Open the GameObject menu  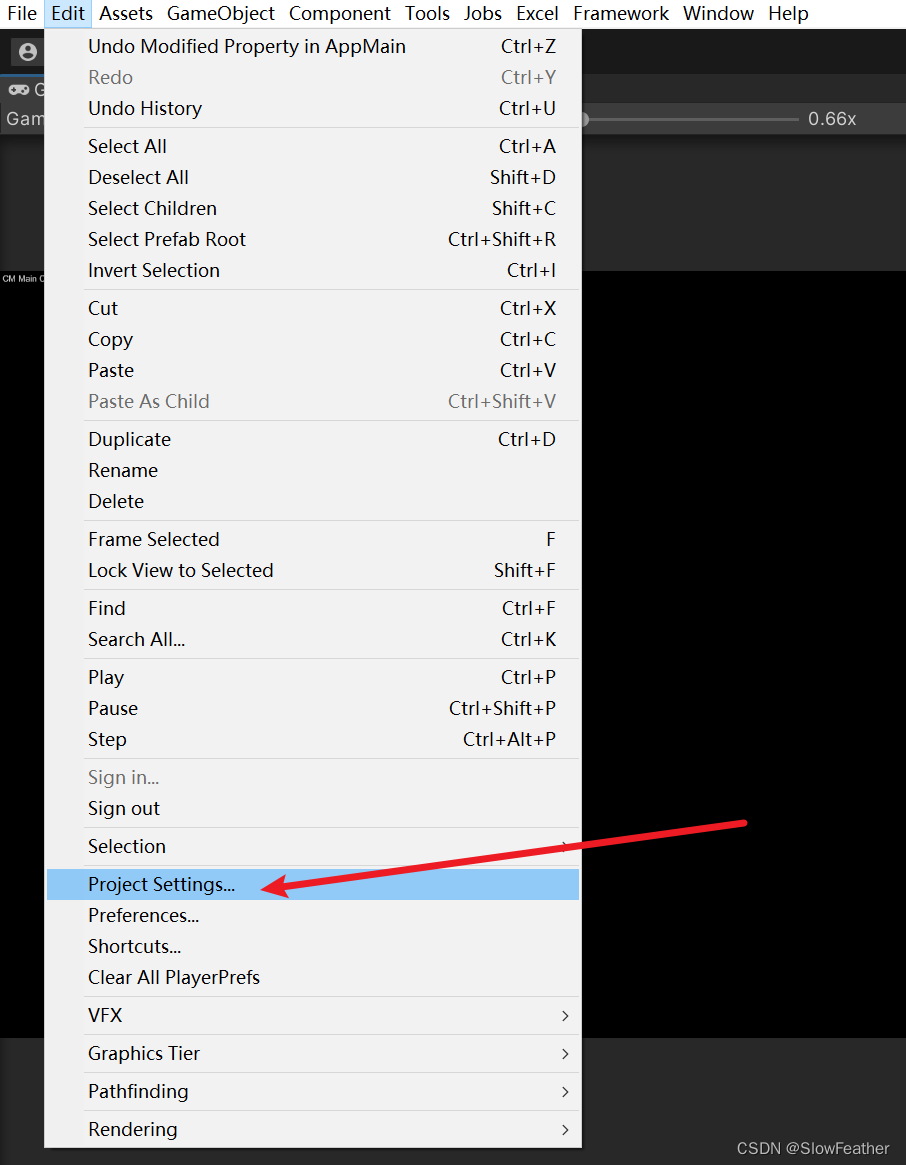click(x=220, y=13)
